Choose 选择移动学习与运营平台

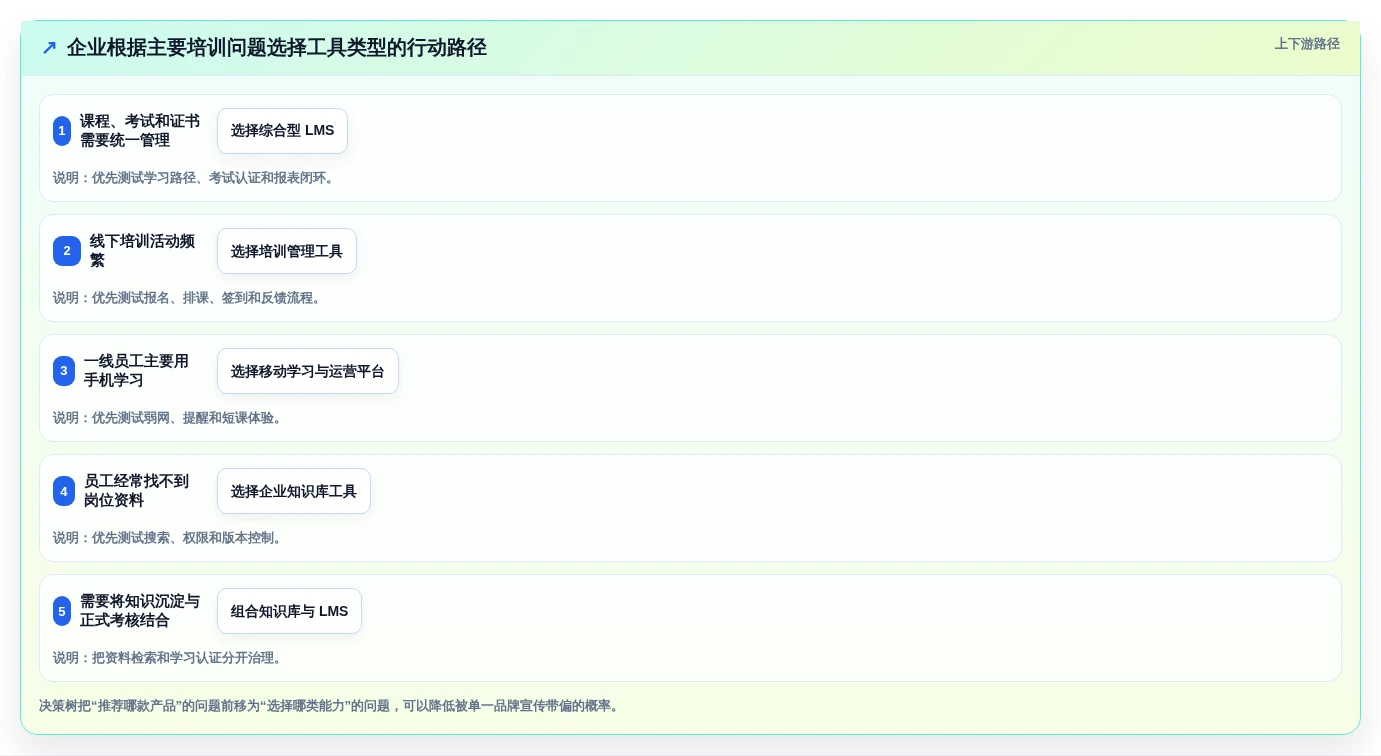(x=308, y=371)
